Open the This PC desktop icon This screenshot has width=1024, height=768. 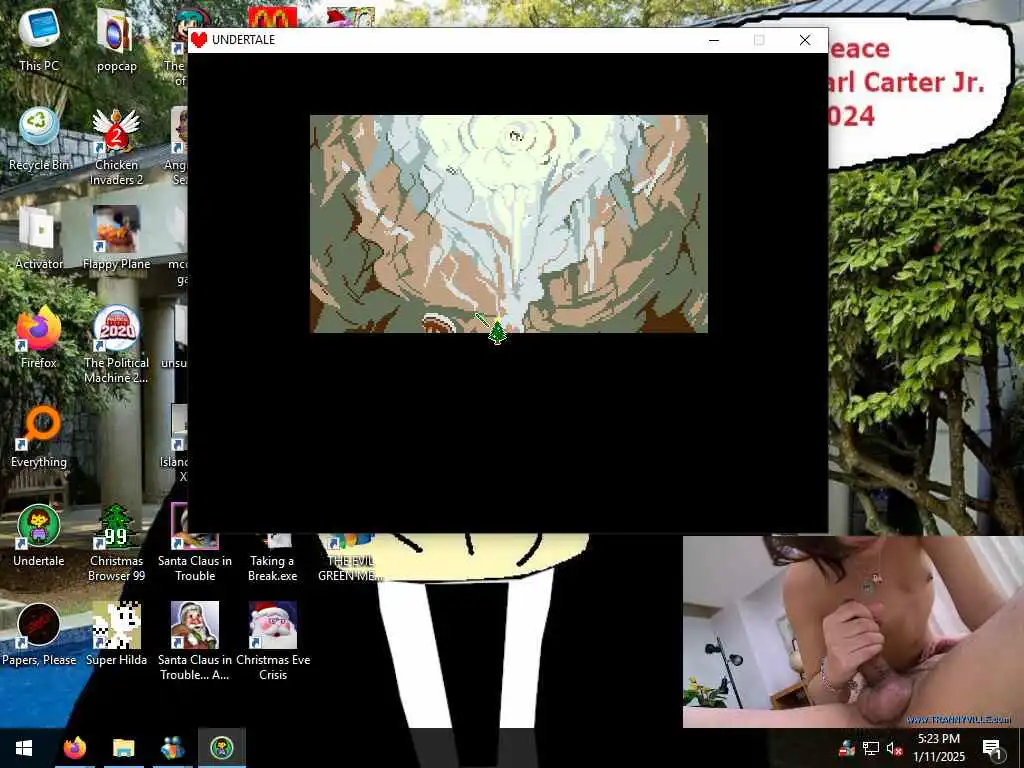(39, 38)
